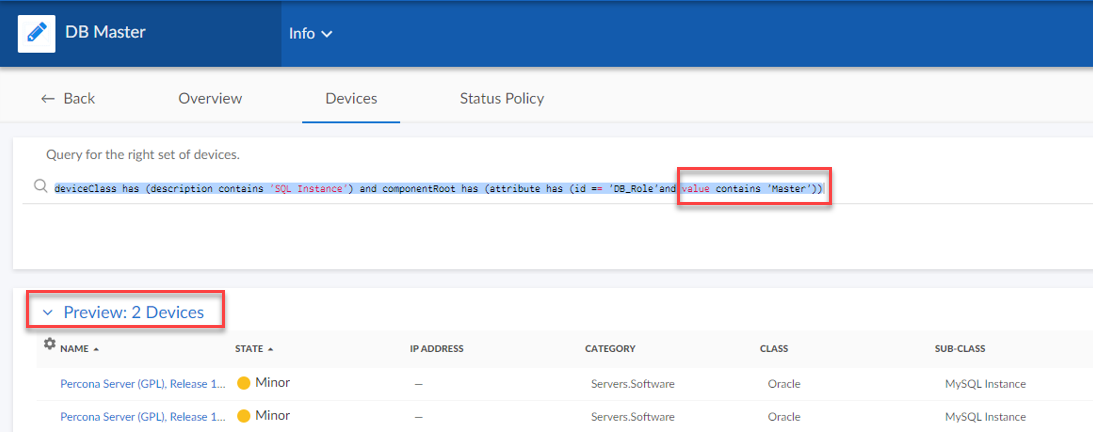Click the second row's yellow Minor status icon
This screenshot has width=1093, height=434.
pyautogui.click(x=243, y=415)
